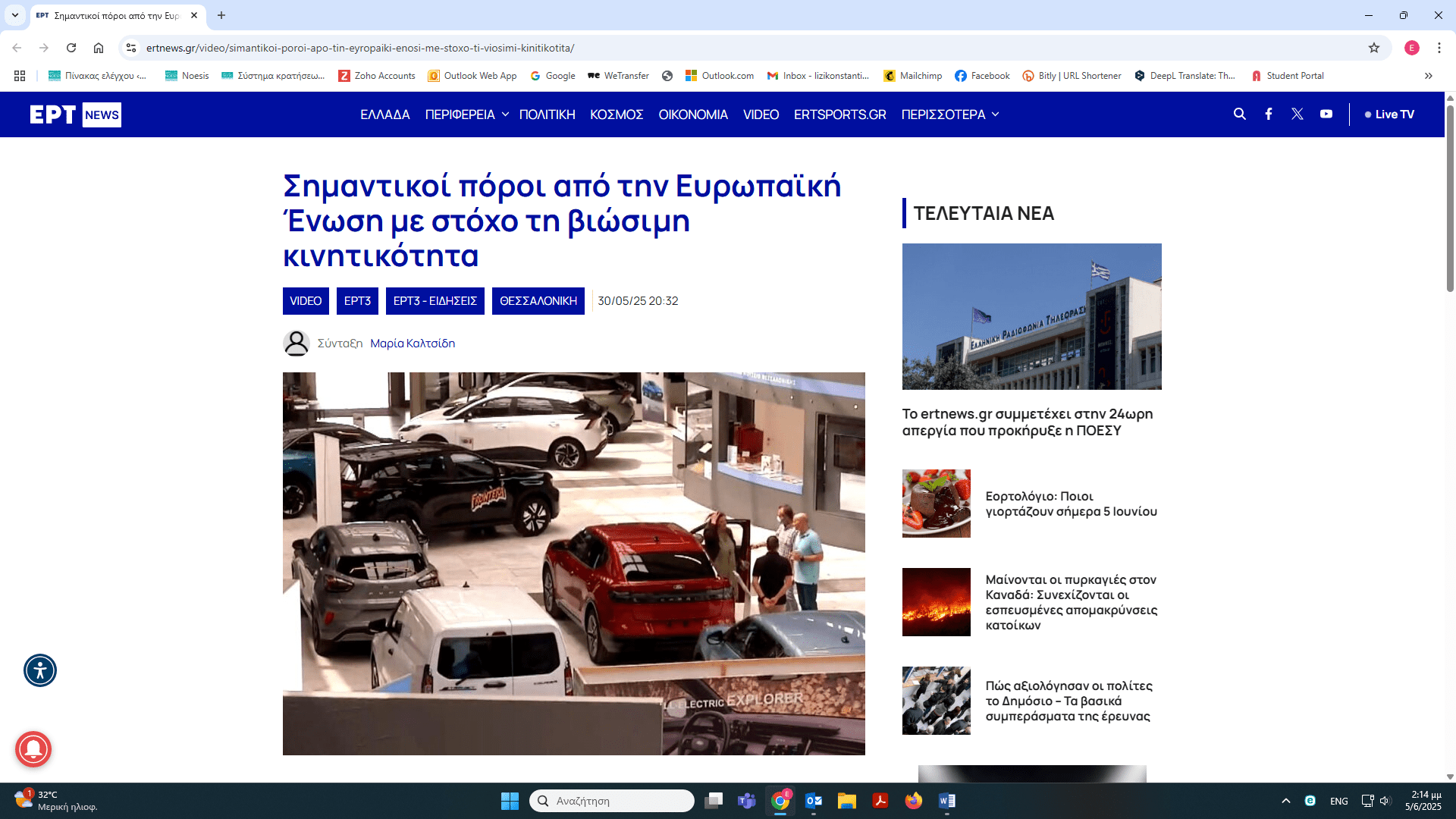Open Firefox from the Windows taskbar
This screenshot has height=819, width=1456.
914,801
